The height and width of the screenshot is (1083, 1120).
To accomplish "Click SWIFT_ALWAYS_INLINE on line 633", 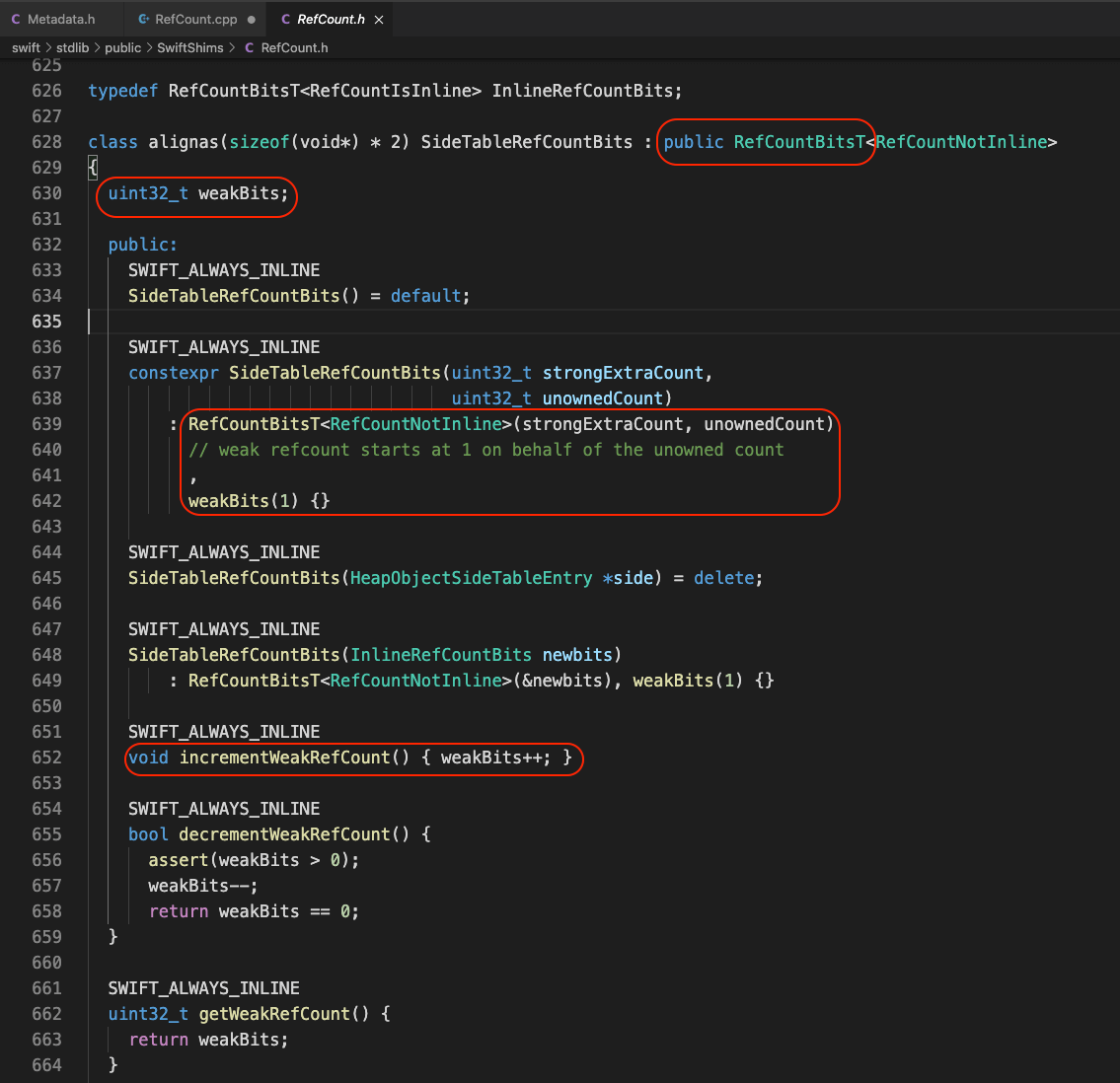I will (x=224, y=270).
